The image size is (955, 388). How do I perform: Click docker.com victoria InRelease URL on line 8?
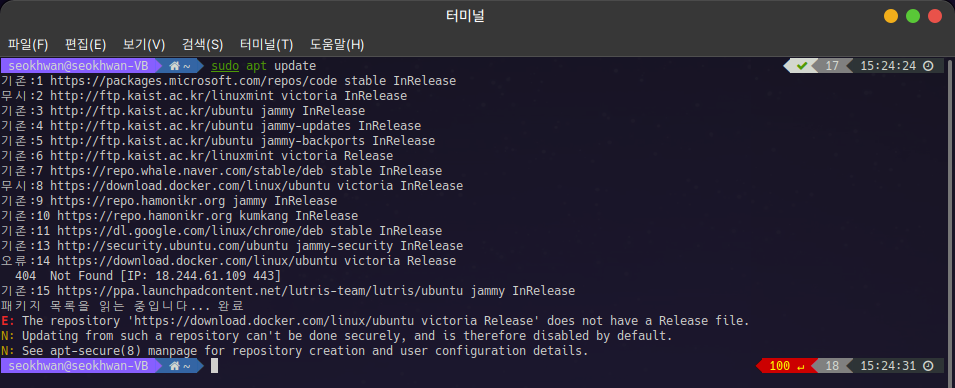point(256,186)
